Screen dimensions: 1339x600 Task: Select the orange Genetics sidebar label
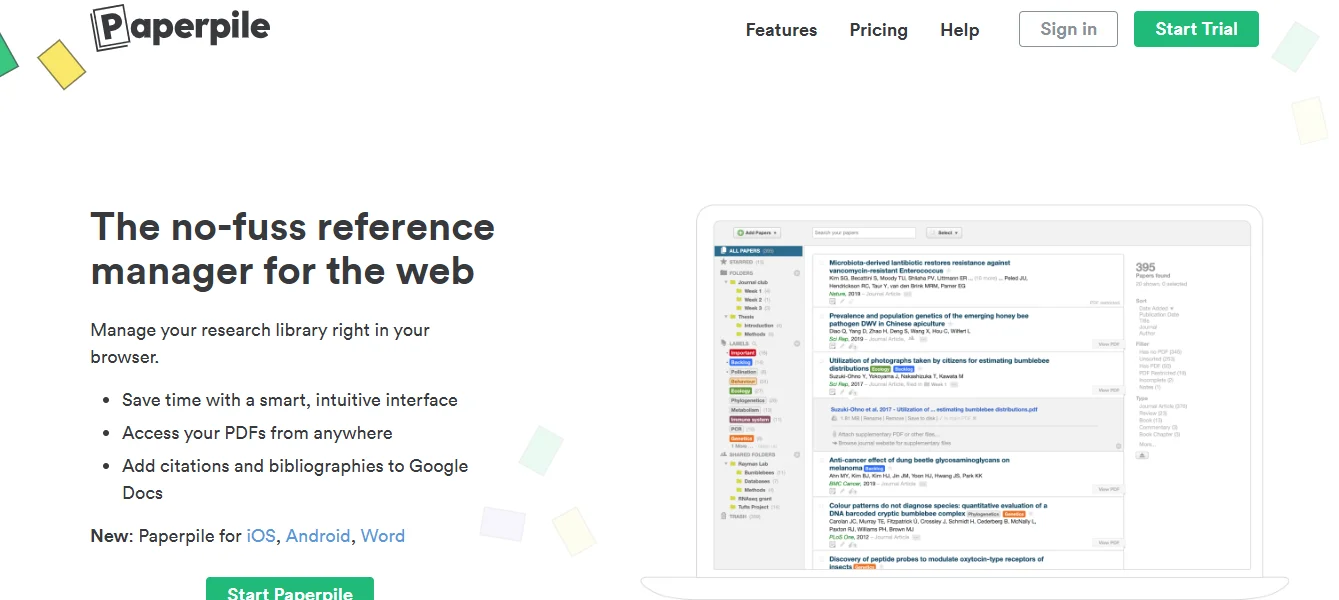742,439
